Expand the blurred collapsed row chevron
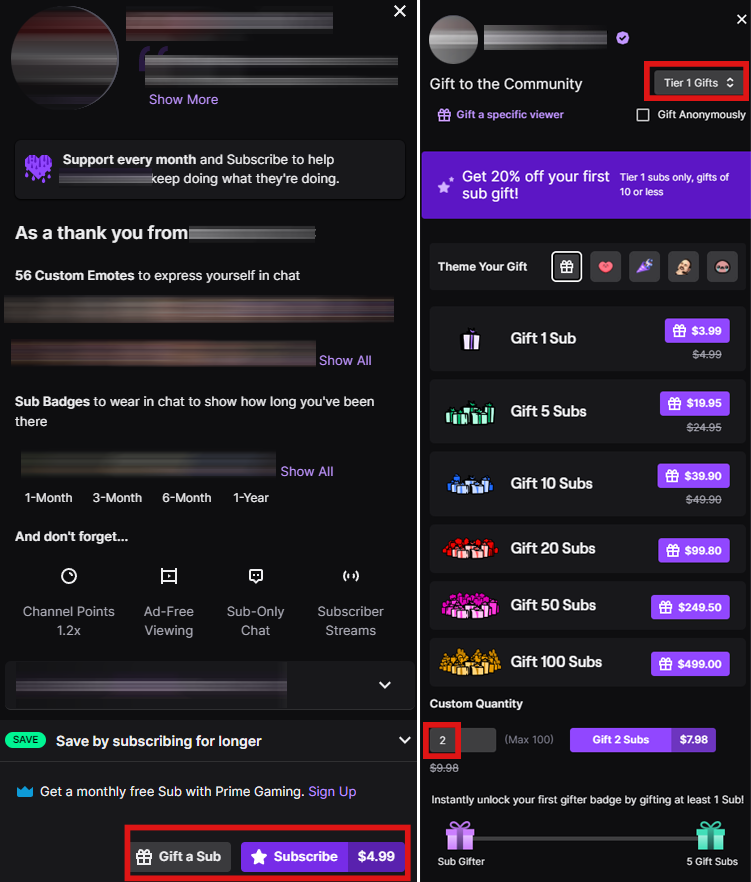 [x=385, y=685]
